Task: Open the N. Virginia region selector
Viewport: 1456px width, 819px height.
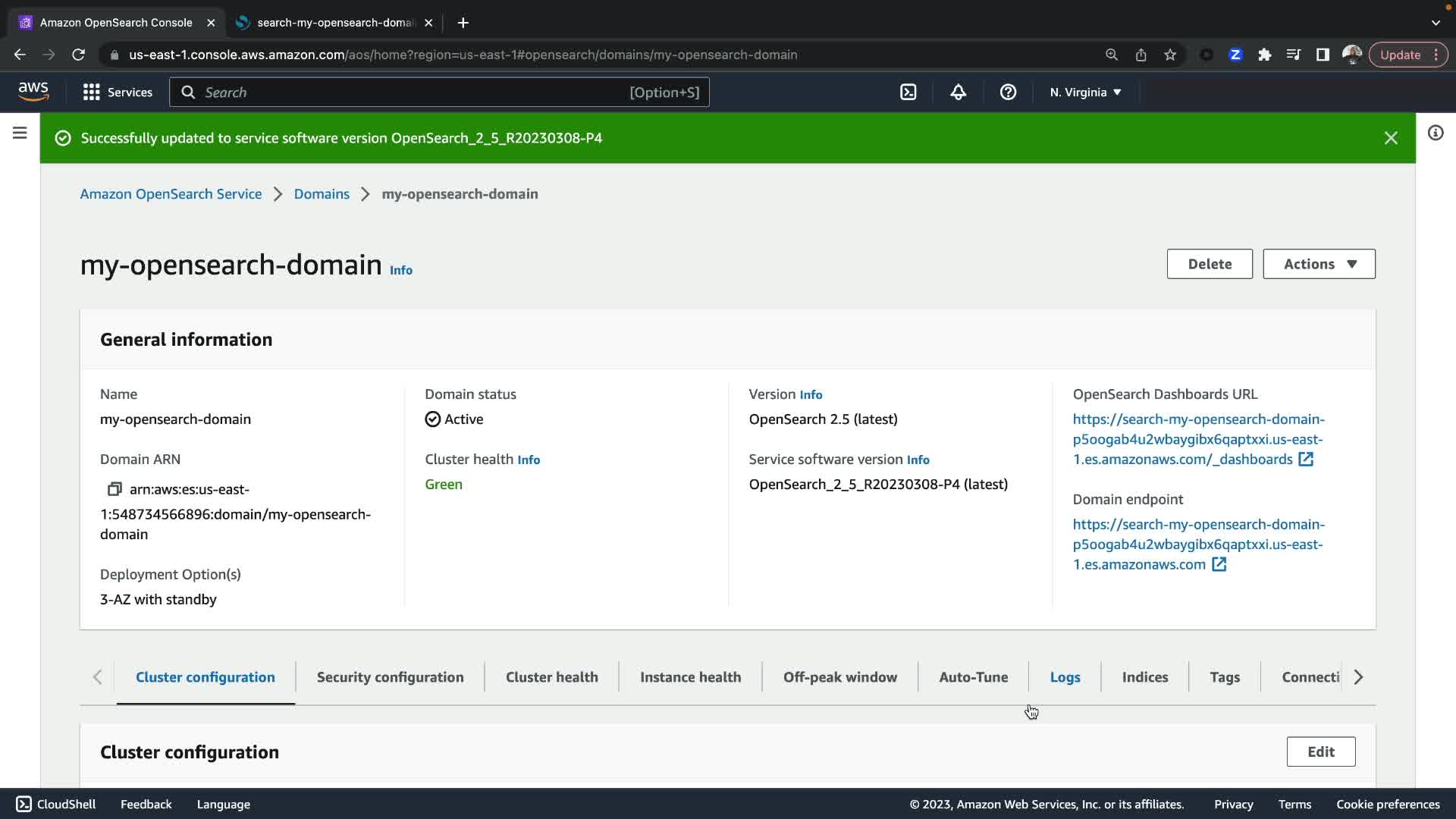Action: 1085,92
